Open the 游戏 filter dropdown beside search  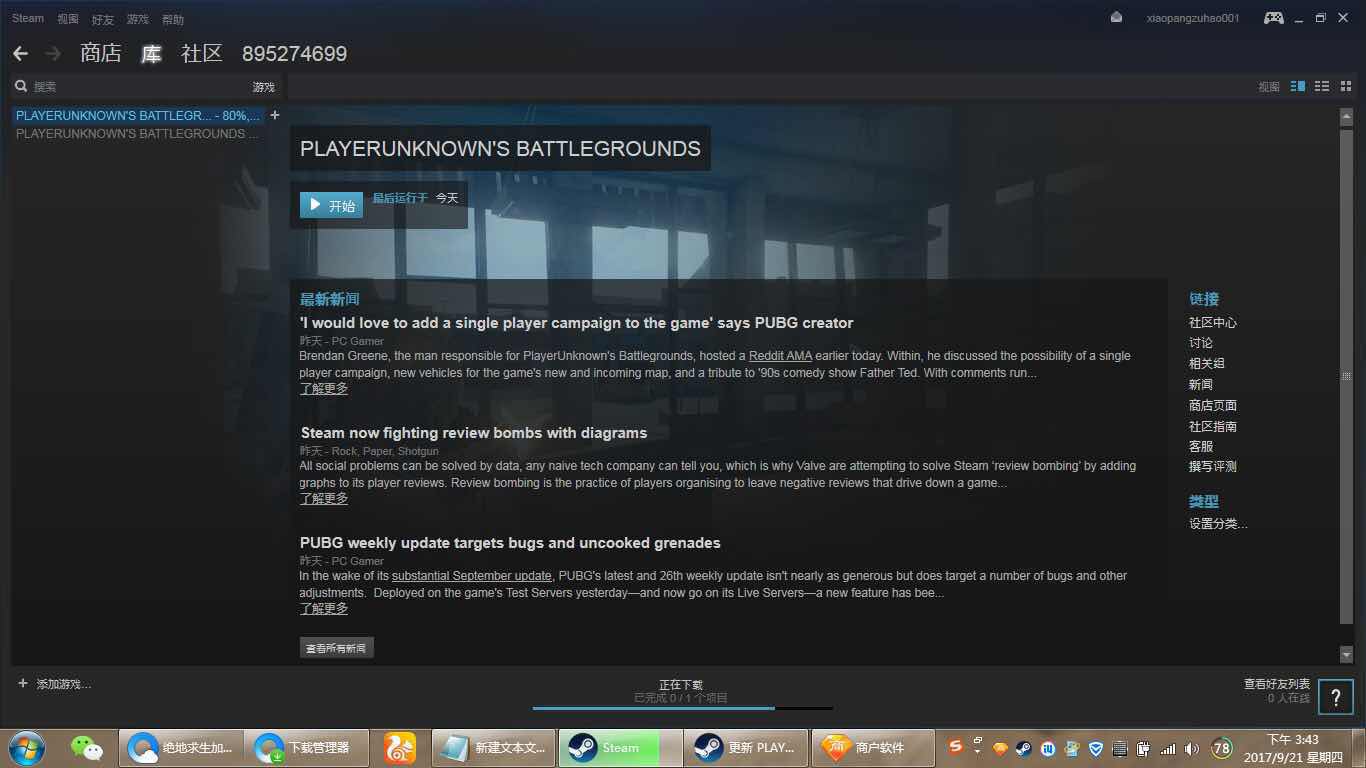[263, 87]
